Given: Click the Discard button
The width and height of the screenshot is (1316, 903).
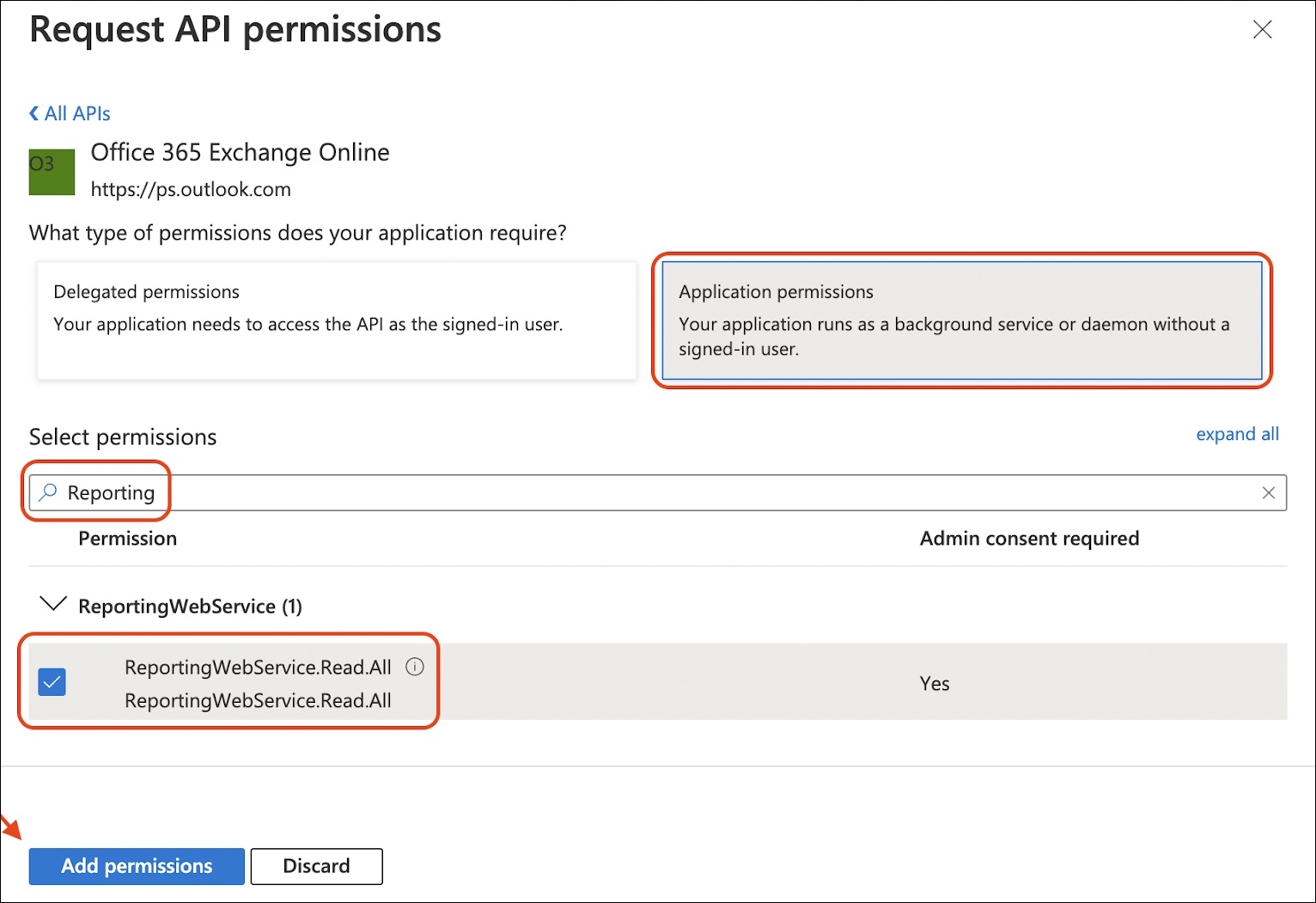Looking at the screenshot, I should coord(316,866).
